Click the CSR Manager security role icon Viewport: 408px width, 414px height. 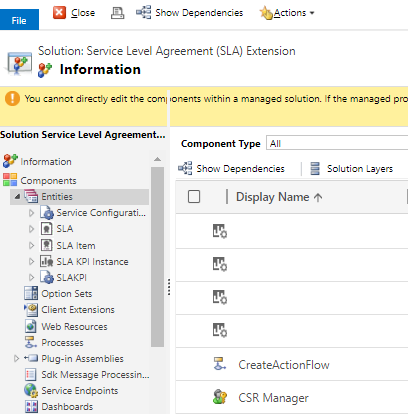coord(220,397)
